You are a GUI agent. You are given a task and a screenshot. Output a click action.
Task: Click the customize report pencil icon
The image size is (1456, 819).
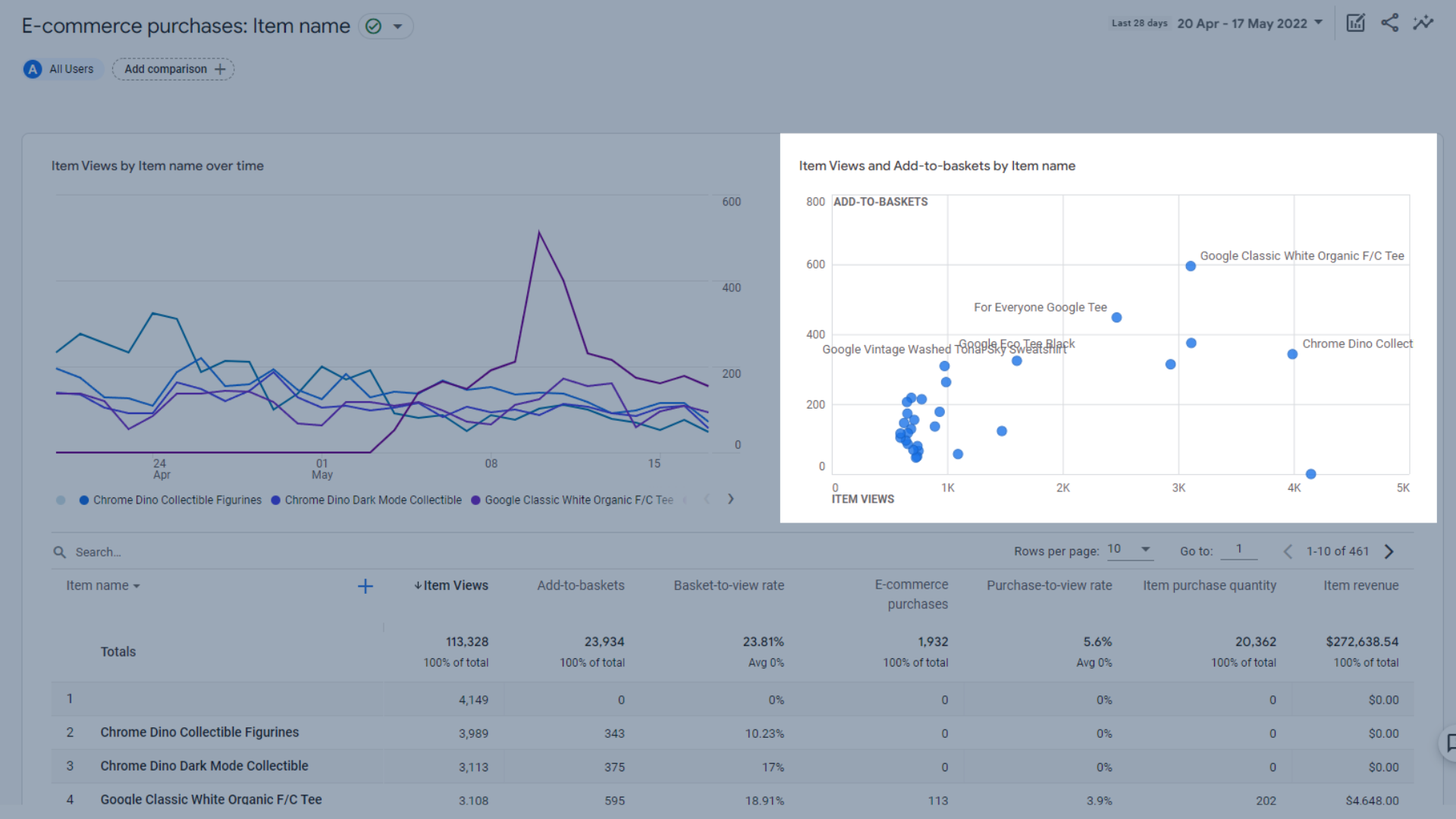pos(1355,23)
